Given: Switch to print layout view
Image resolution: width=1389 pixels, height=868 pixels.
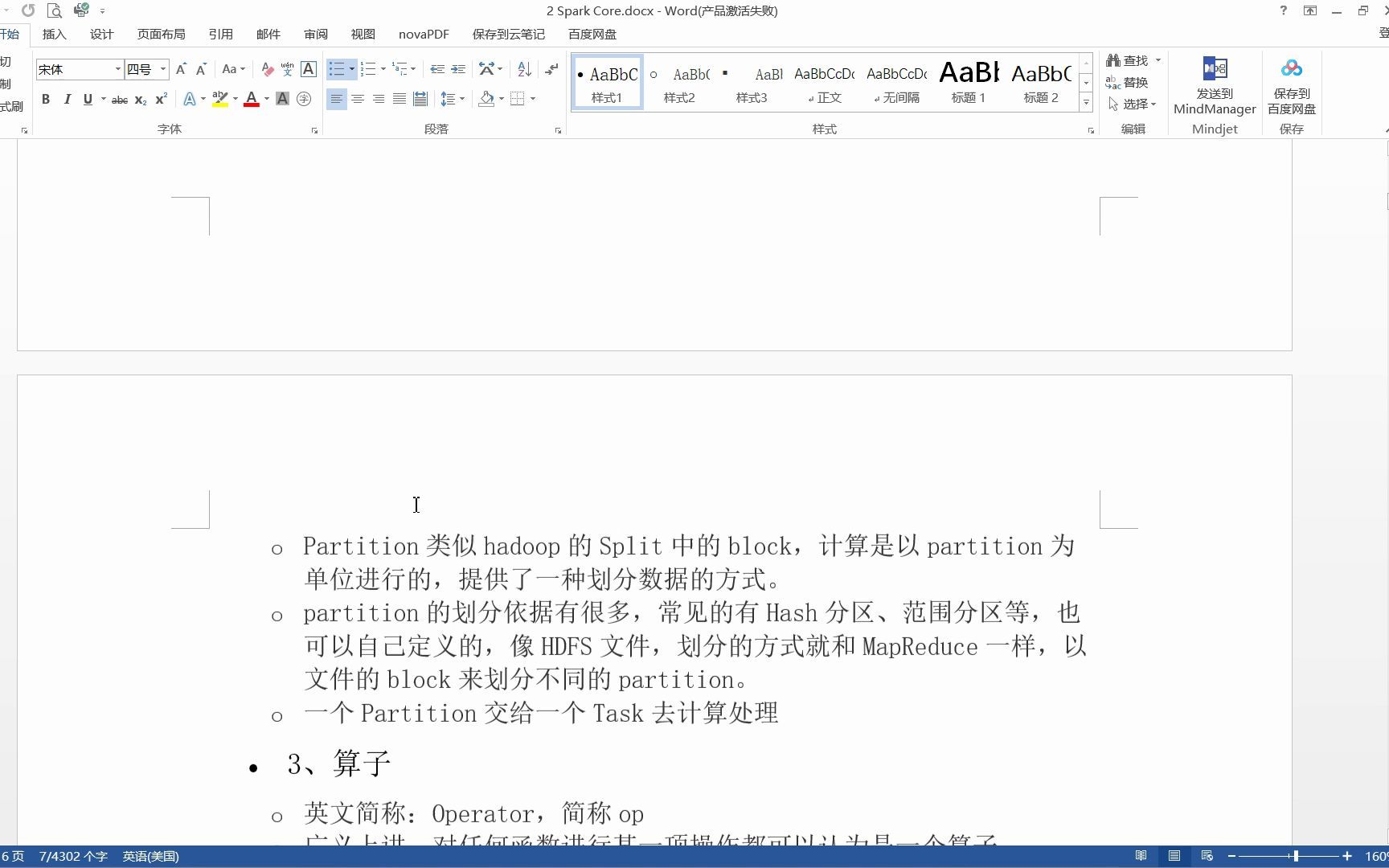Looking at the screenshot, I should tap(1174, 856).
